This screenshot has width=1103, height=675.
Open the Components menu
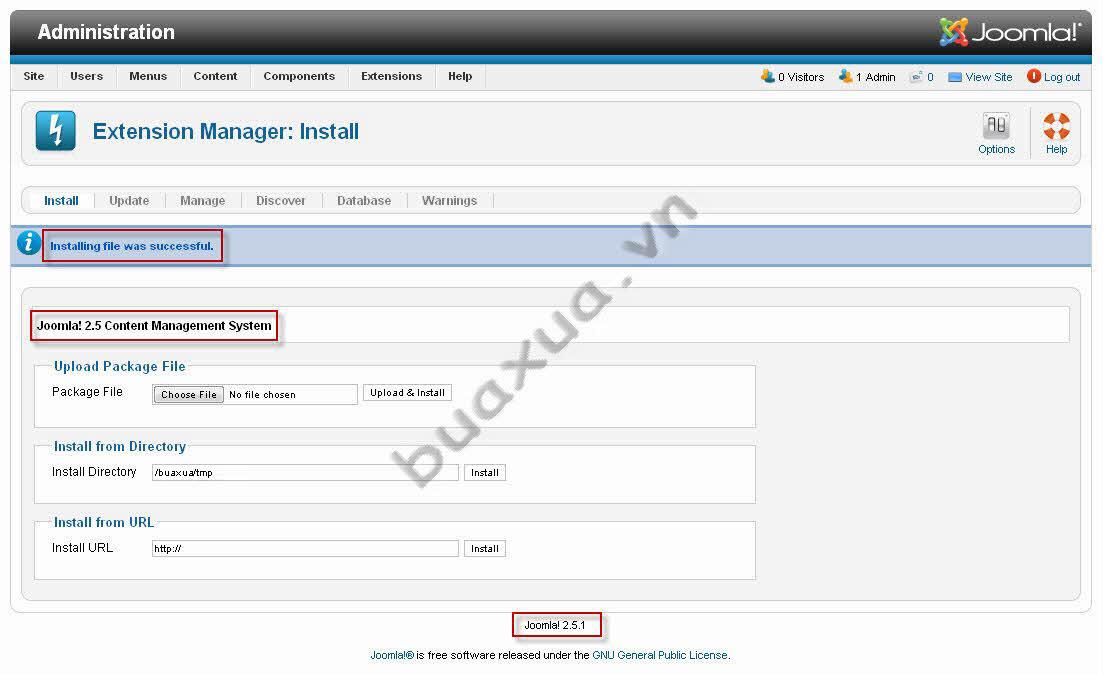point(299,76)
